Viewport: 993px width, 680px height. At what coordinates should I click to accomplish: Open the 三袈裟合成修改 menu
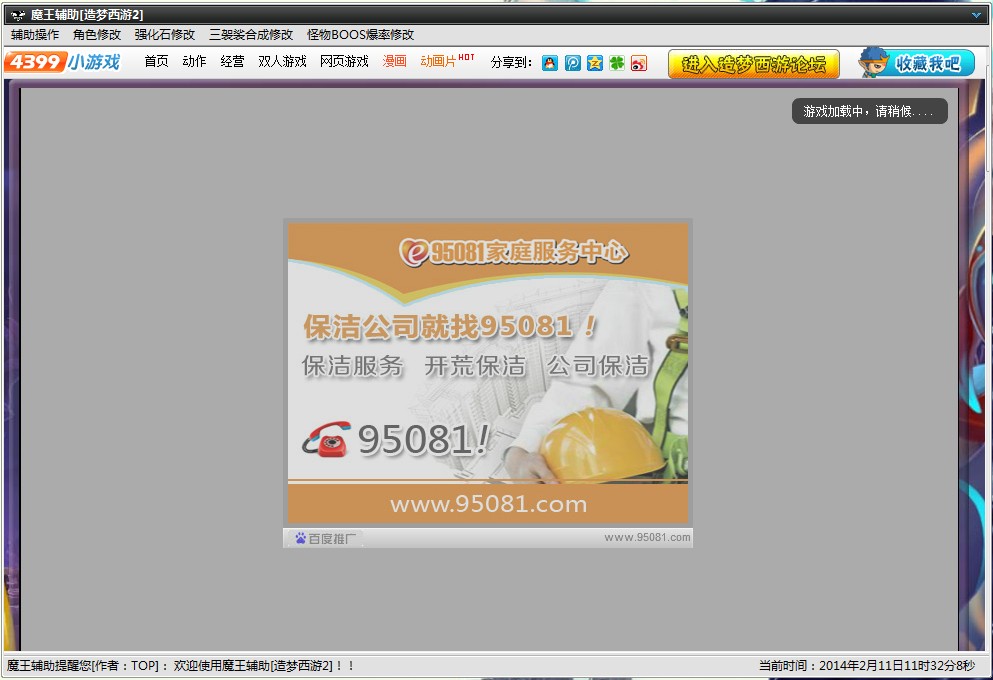251,35
